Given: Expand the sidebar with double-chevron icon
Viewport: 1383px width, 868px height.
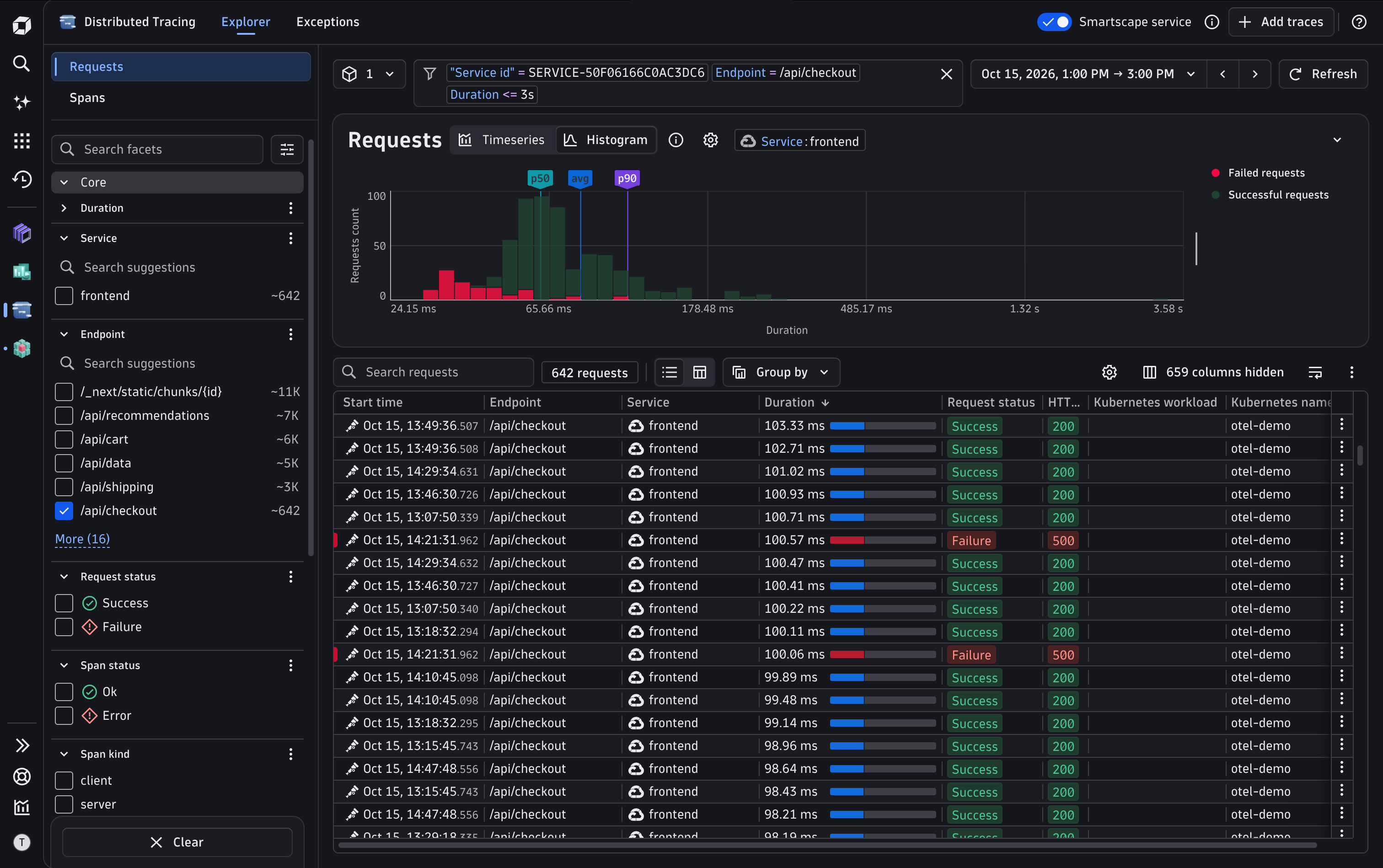Looking at the screenshot, I should 22,745.
